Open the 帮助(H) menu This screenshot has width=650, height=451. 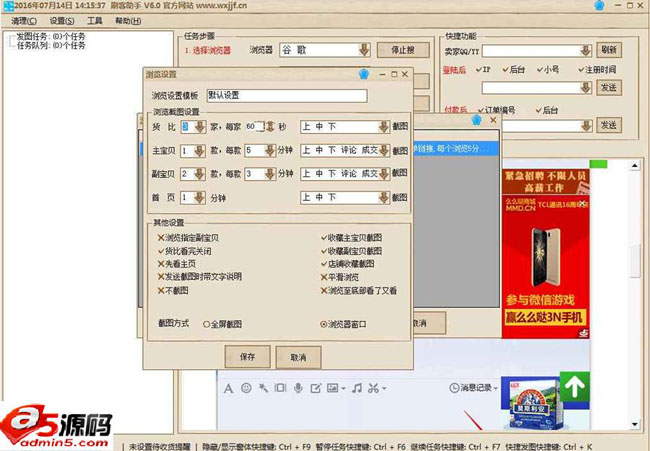click(x=128, y=21)
